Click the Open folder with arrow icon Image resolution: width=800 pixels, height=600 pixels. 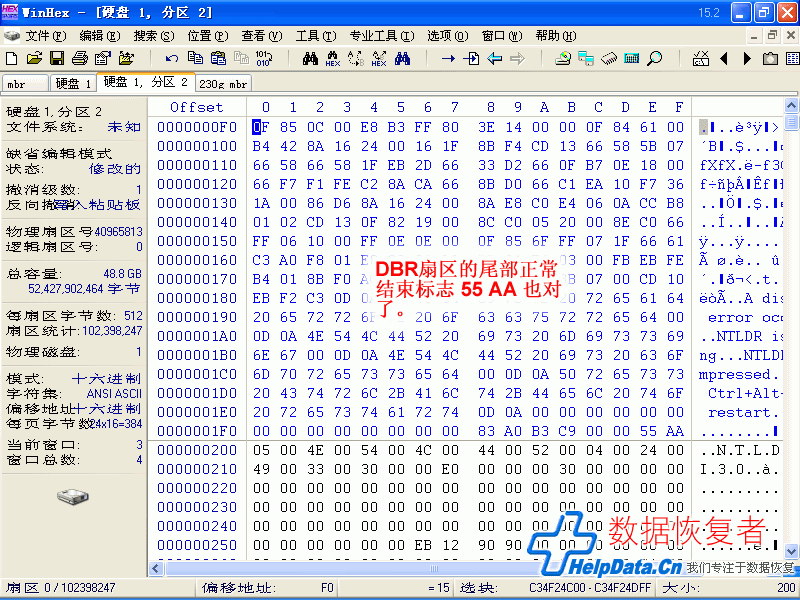point(126,58)
